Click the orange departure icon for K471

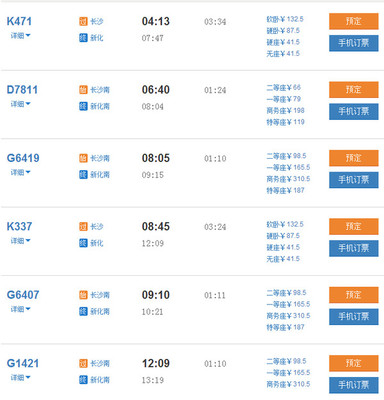click(x=83, y=22)
